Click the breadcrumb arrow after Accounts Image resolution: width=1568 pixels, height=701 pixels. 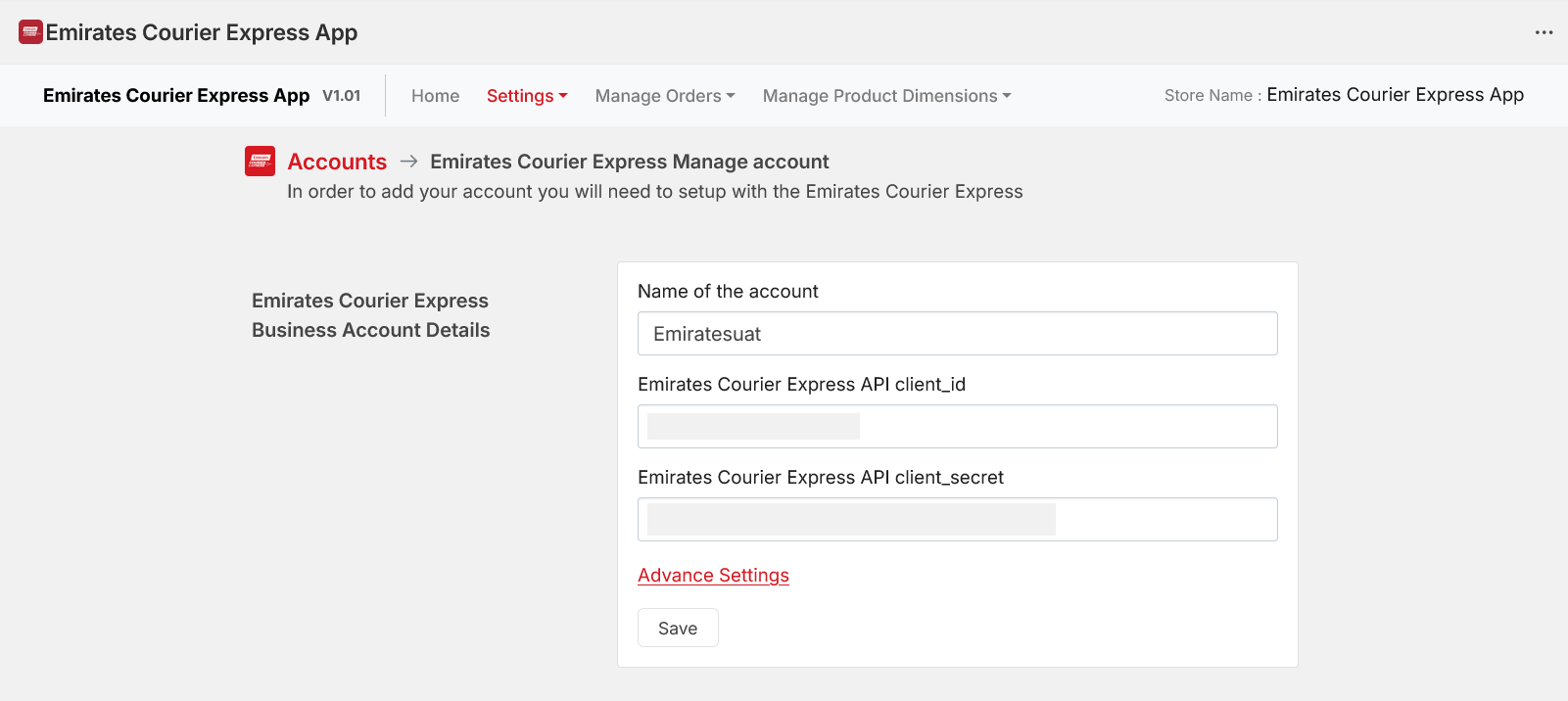[409, 162]
